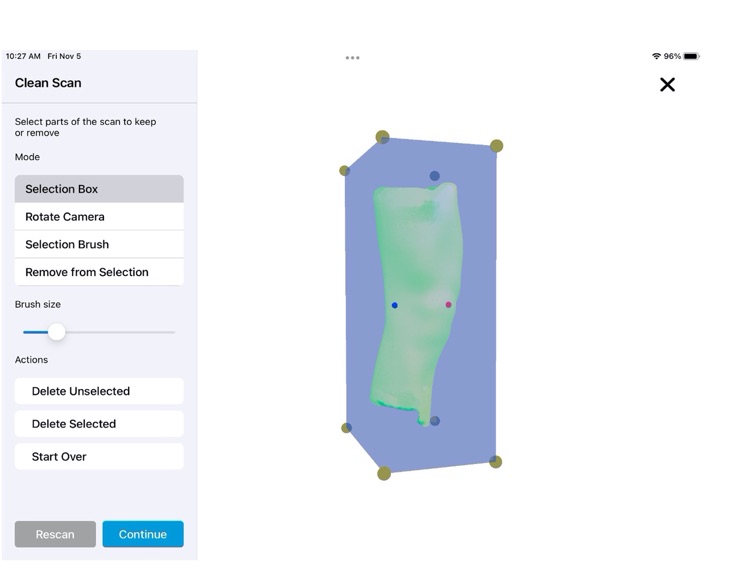Click the blue landmark dot on scan
Image resolution: width=750 pixels, height=562 pixels.
pyautogui.click(x=395, y=305)
